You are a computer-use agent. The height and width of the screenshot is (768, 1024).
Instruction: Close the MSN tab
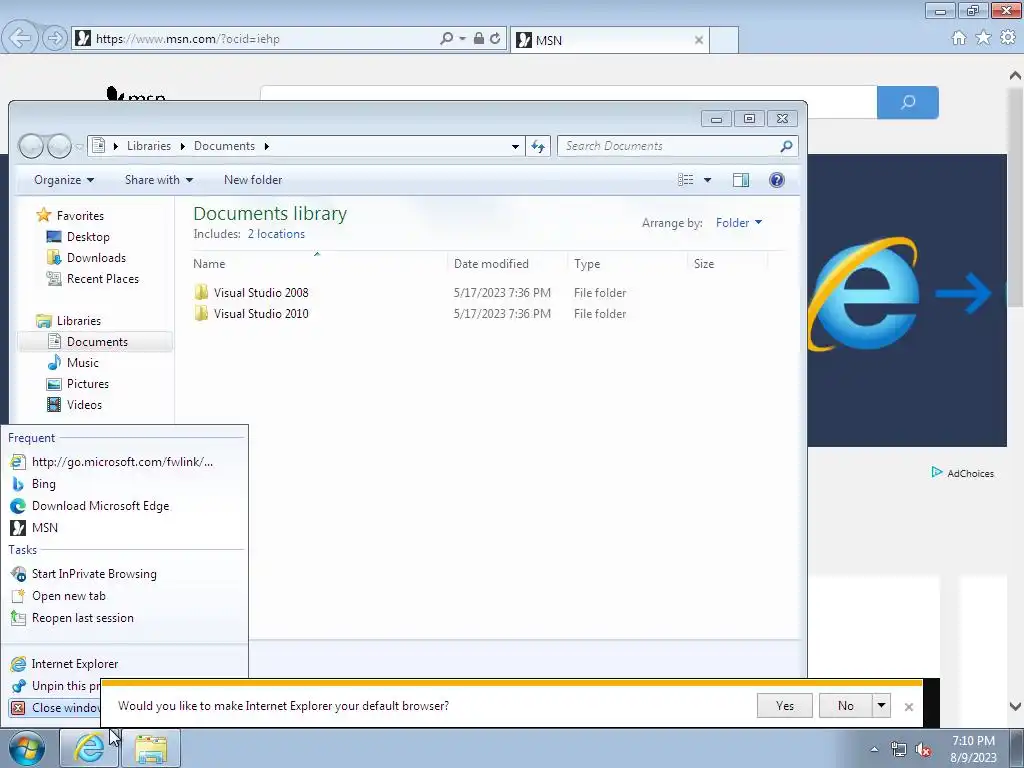point(699,40)
